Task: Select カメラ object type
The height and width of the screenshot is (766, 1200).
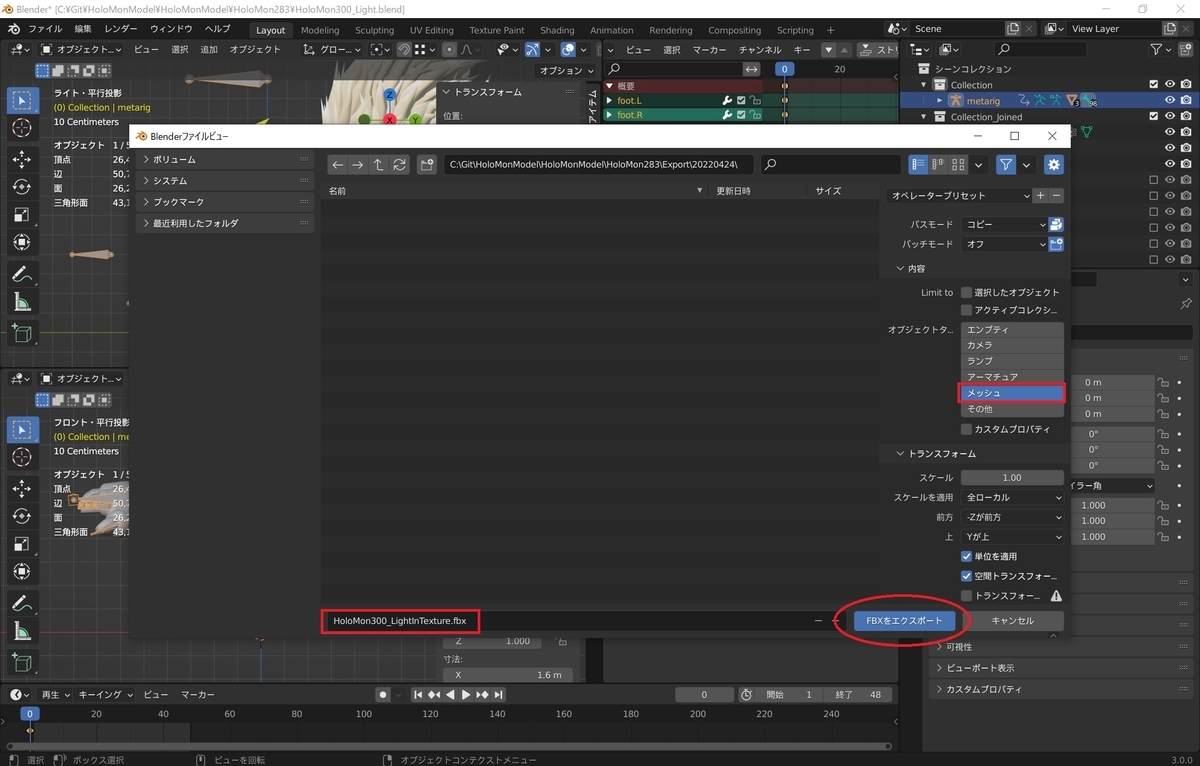Action: point(1012,345)
